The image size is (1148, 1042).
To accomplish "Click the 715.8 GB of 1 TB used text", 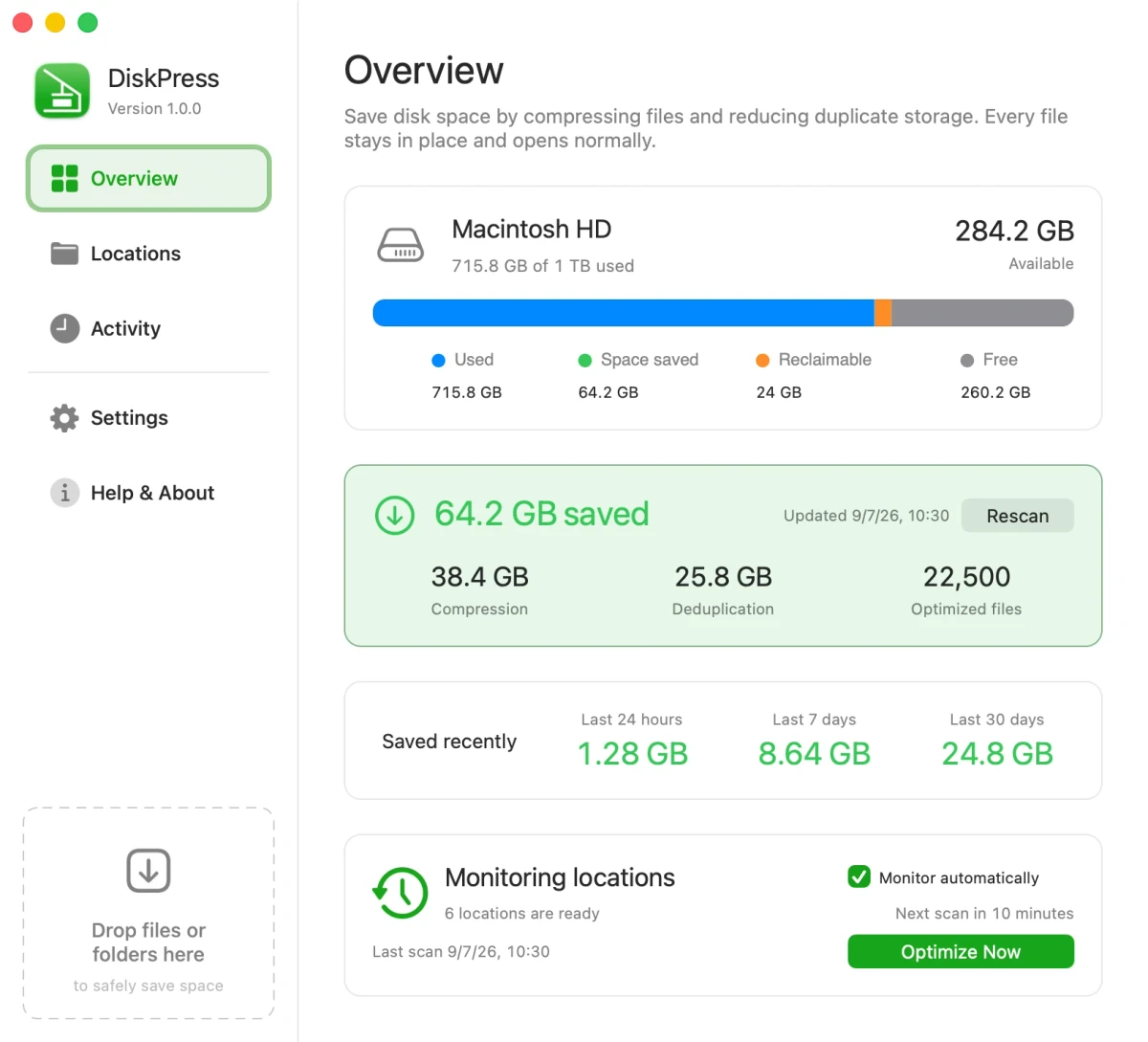I will tap(542, 266).
